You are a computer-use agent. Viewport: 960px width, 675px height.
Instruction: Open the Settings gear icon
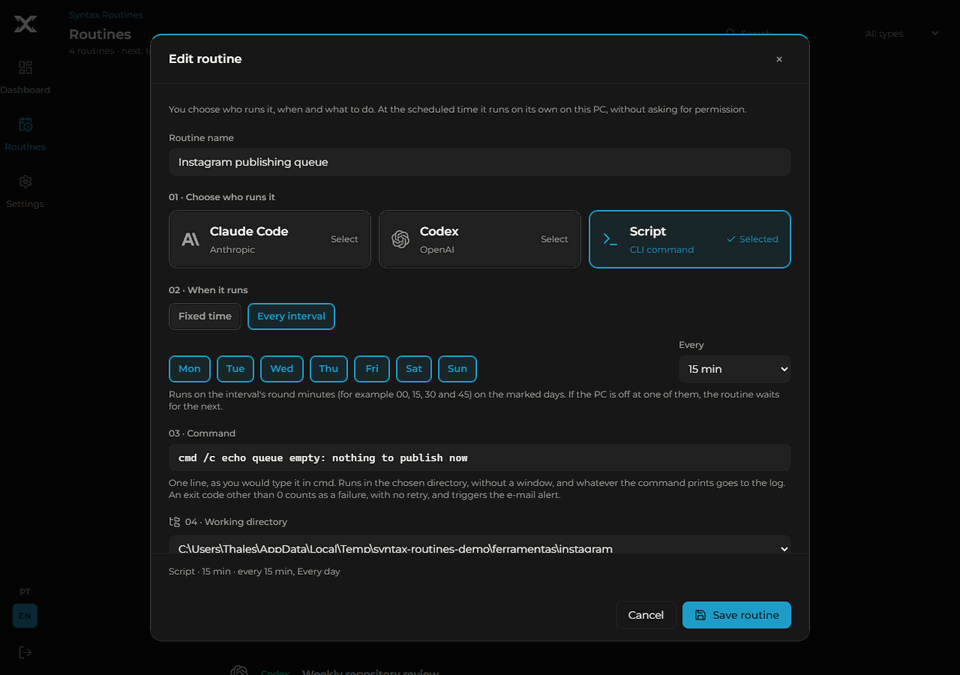point(25,182)
